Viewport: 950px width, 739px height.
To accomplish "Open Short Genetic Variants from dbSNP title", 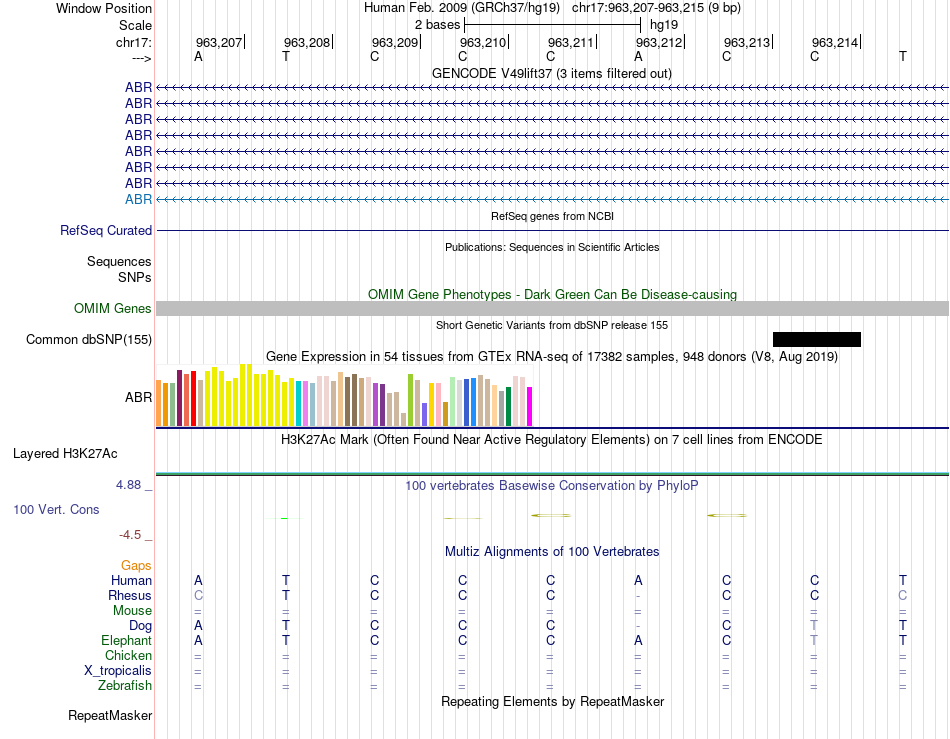I will point(552,325).
